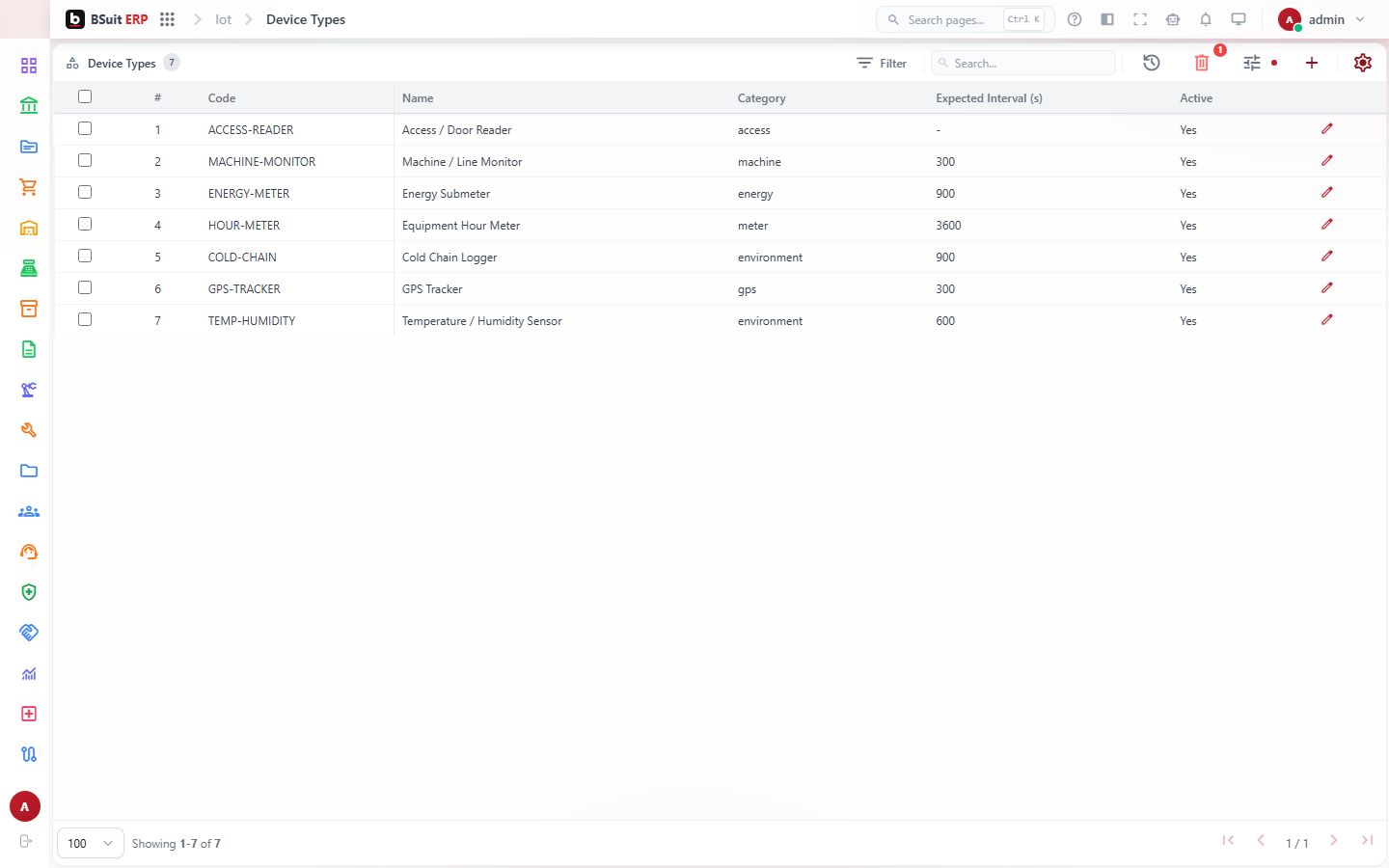The width and height of the screenshot is (1389, 868).
Task: Edit the ENERGY-METER row
Action: pyautogui.click(x=1327, y=193)
